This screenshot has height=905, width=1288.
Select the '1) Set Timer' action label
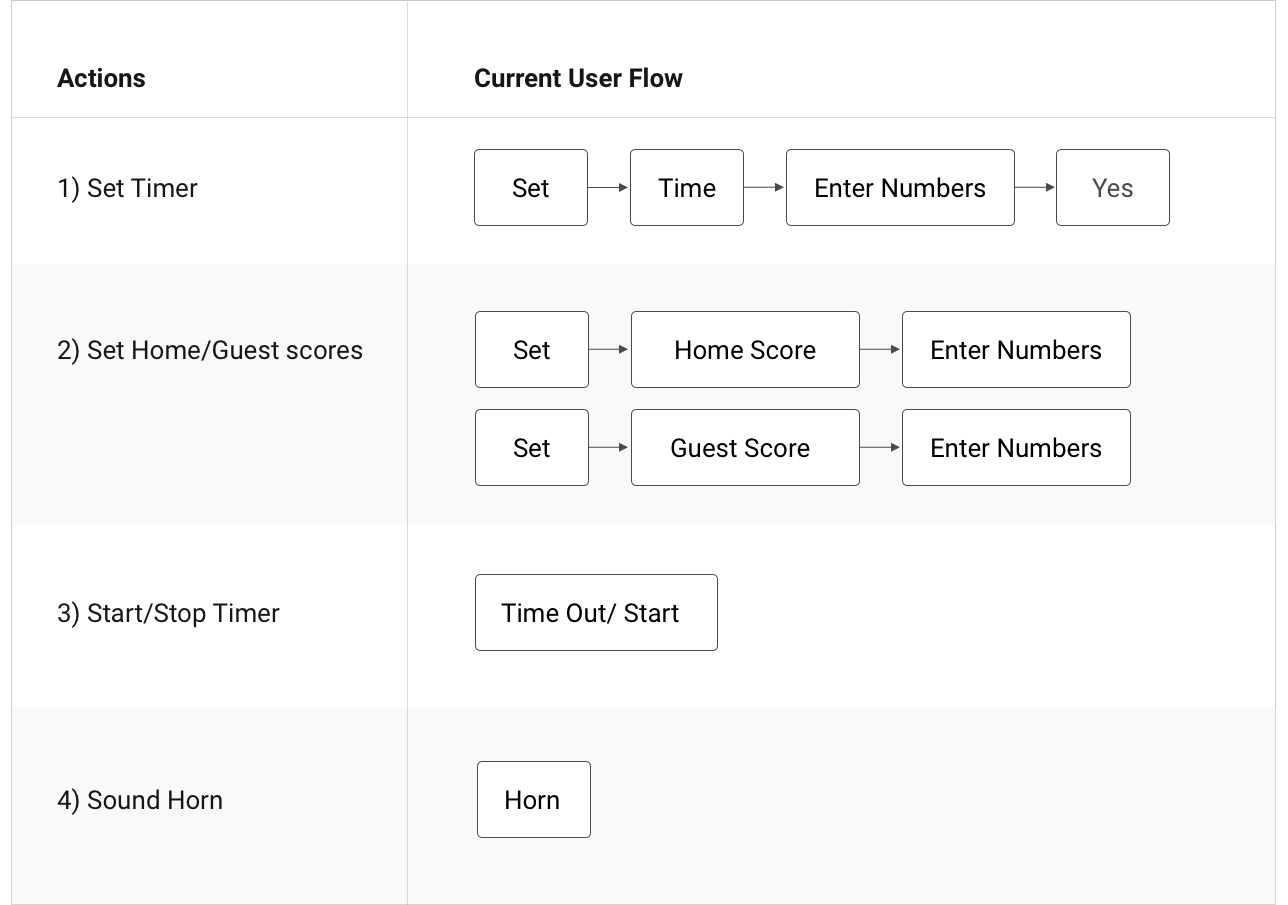[x=127, y=188]
